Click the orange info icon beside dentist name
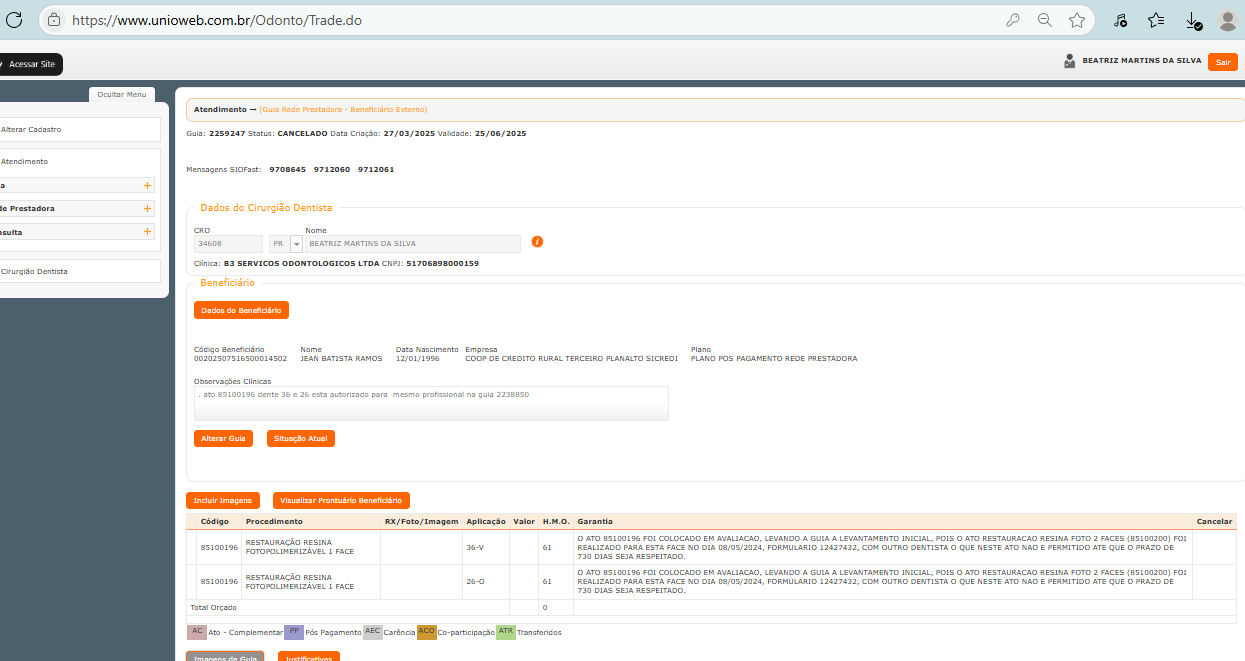This screenshot has width=1245, height=661. pyautogui.click(x=537, y=242)
